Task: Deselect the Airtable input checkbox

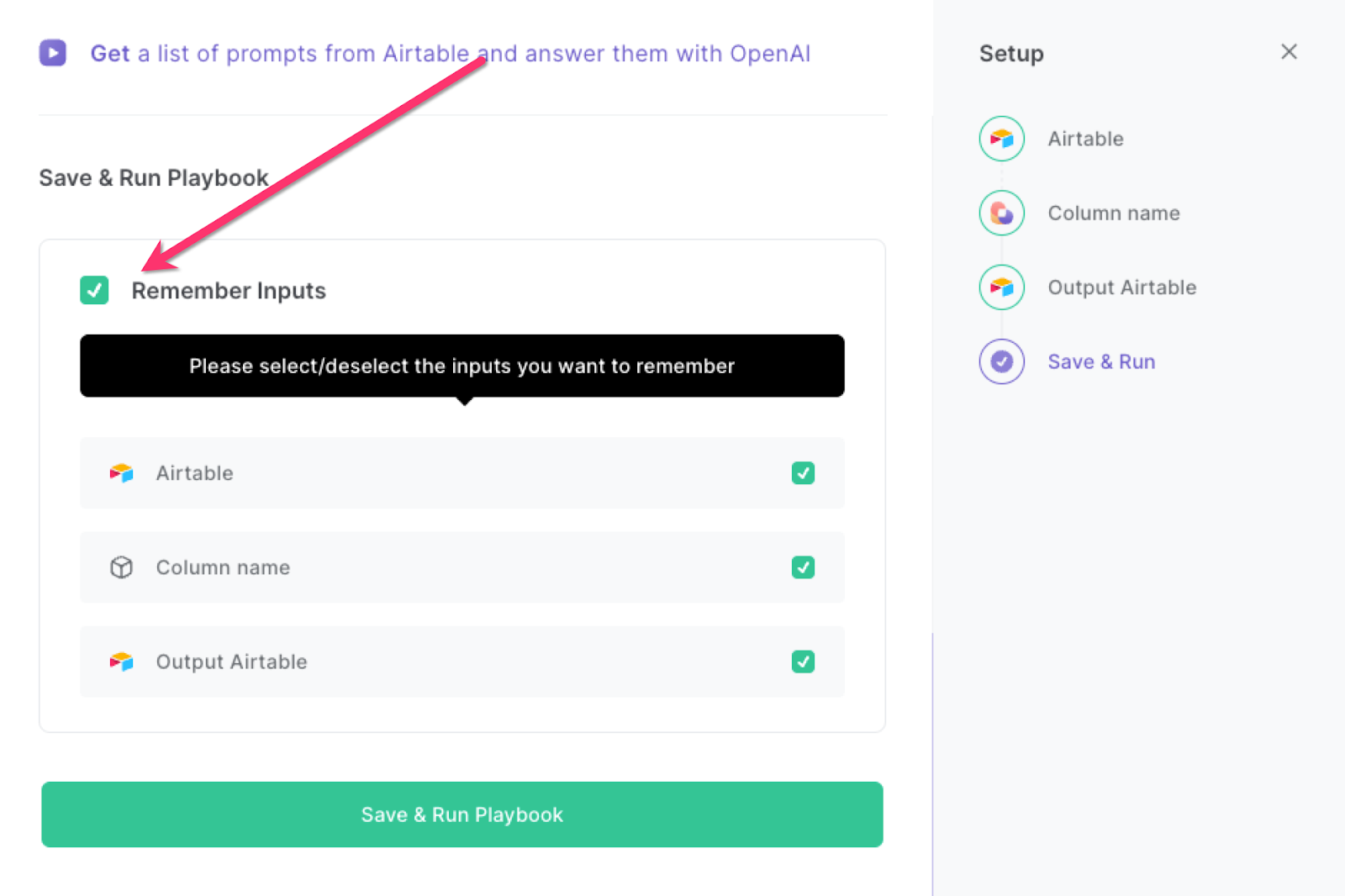Action: [x=803, y=473]
